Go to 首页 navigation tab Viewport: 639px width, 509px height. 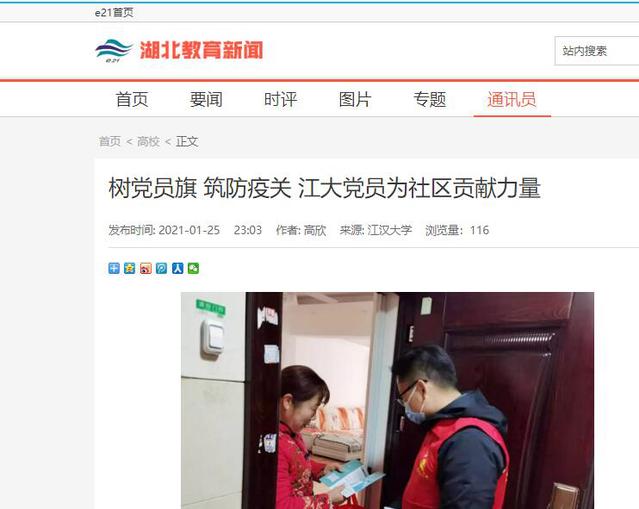[132, 100]
